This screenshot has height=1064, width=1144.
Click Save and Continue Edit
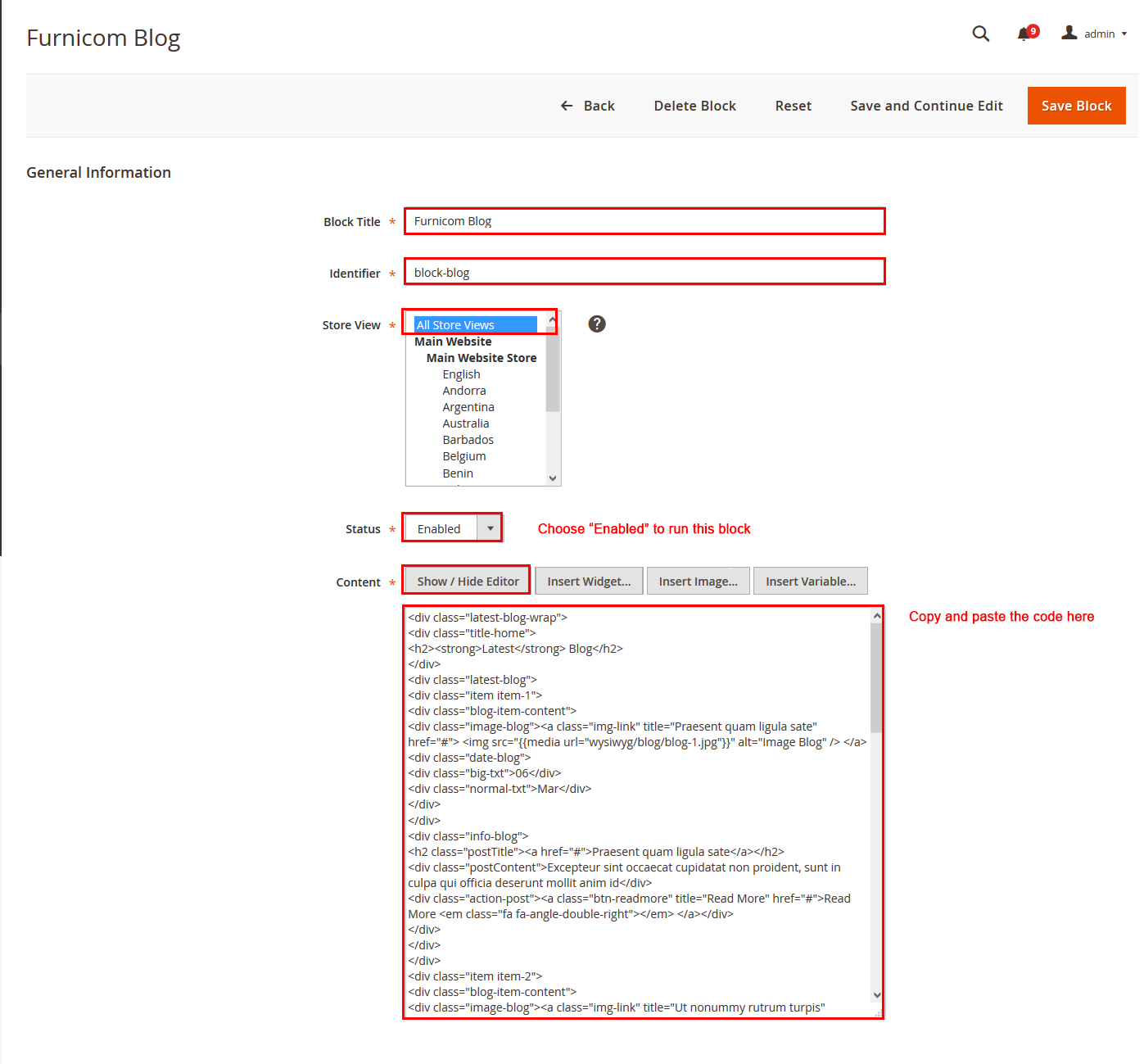(x=926, y=106)
